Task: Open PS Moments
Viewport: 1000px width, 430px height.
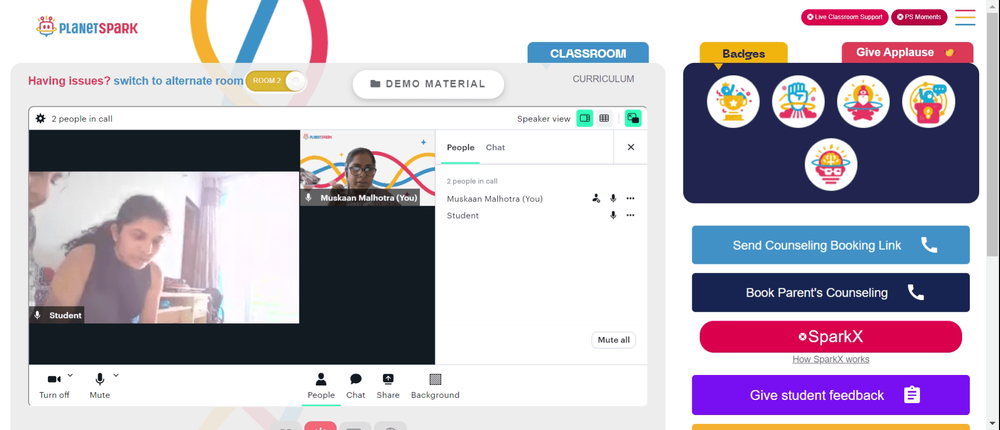Action: pyautogui.click(x=919, y=17)
